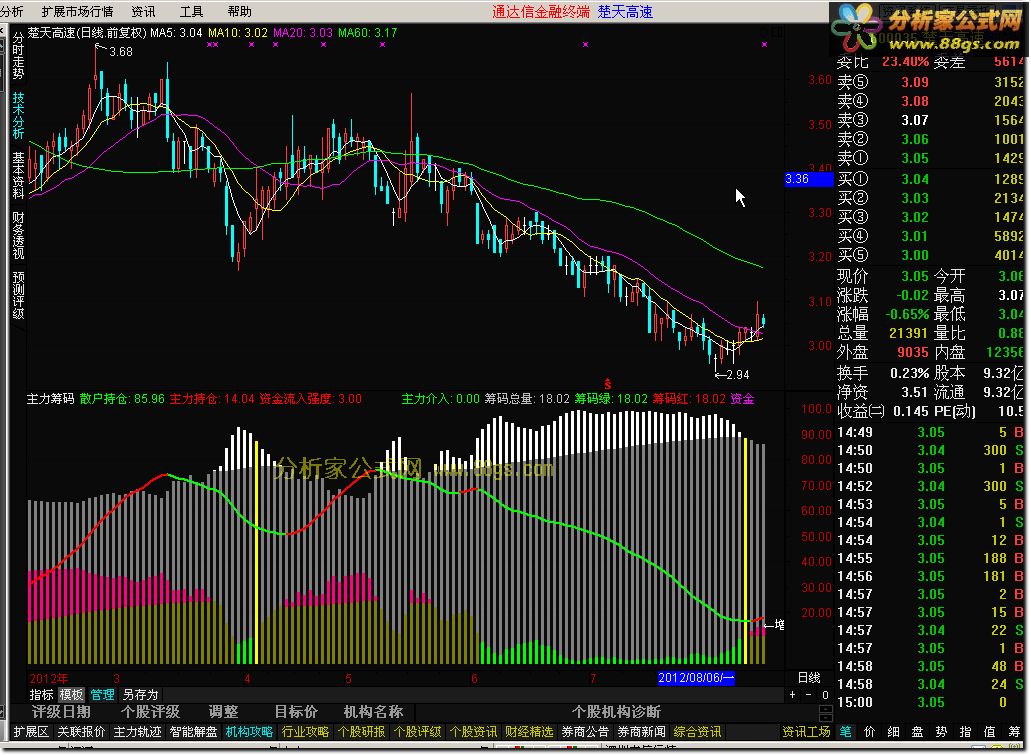Image resolution: width=1031 pixels, height=755 pixels.
Task: Switch to the 势 tab
Action: (942, 731)
